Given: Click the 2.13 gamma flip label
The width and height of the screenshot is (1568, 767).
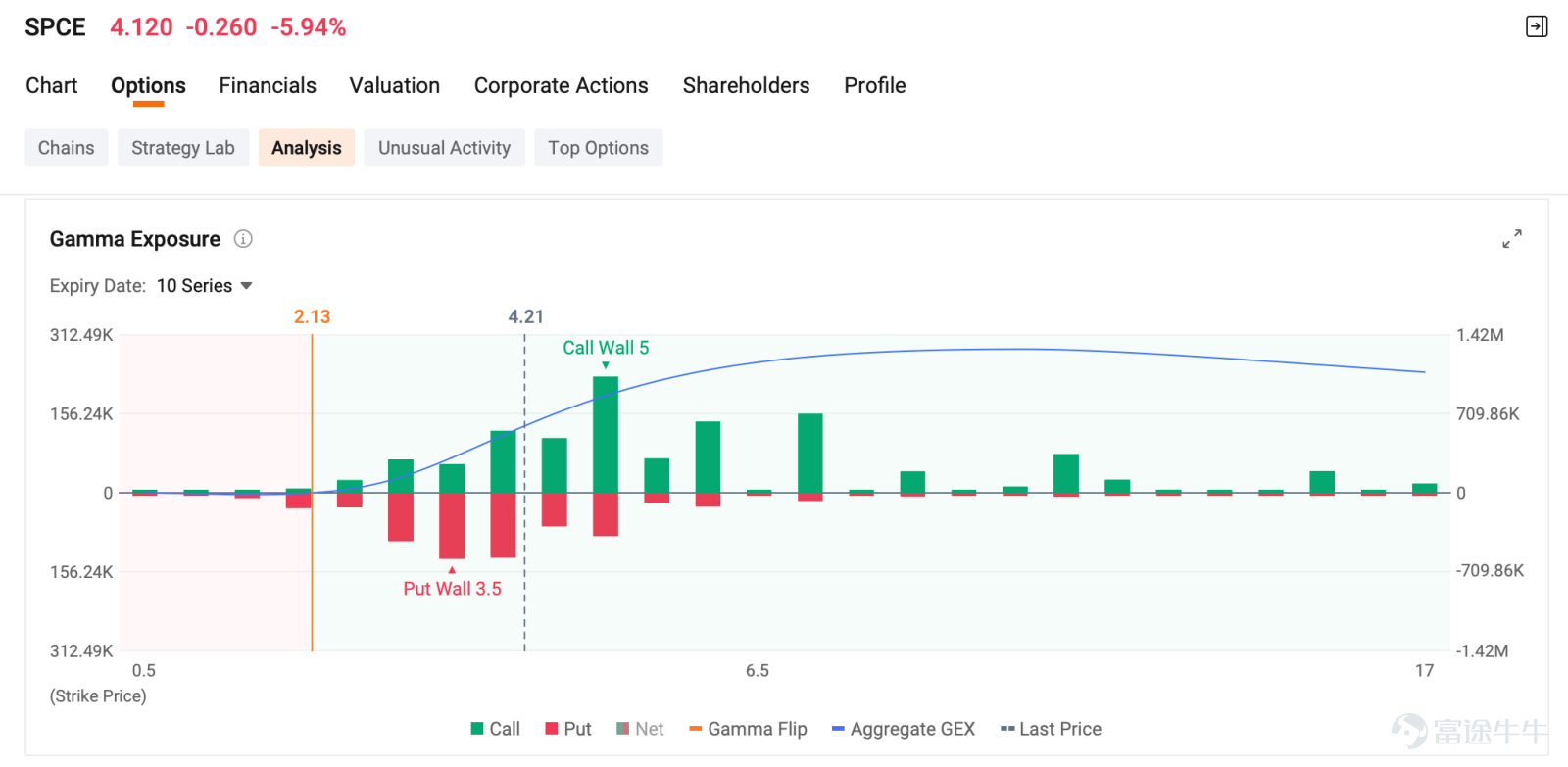Looking at the screenshot, I should (x=313, y=317).
